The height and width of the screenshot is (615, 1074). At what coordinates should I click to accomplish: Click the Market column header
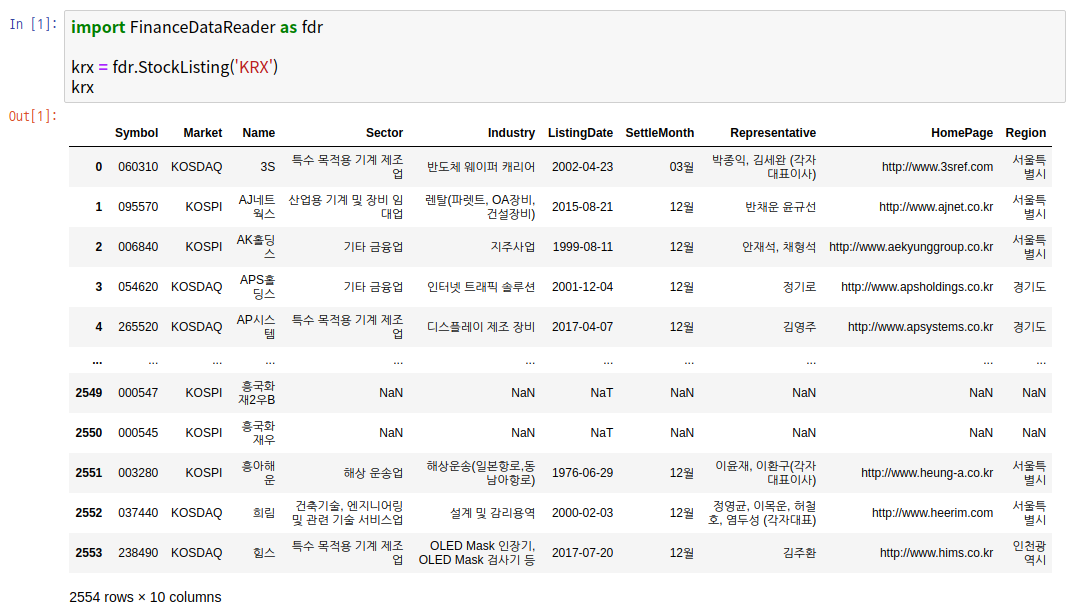[x=203, y=133]
